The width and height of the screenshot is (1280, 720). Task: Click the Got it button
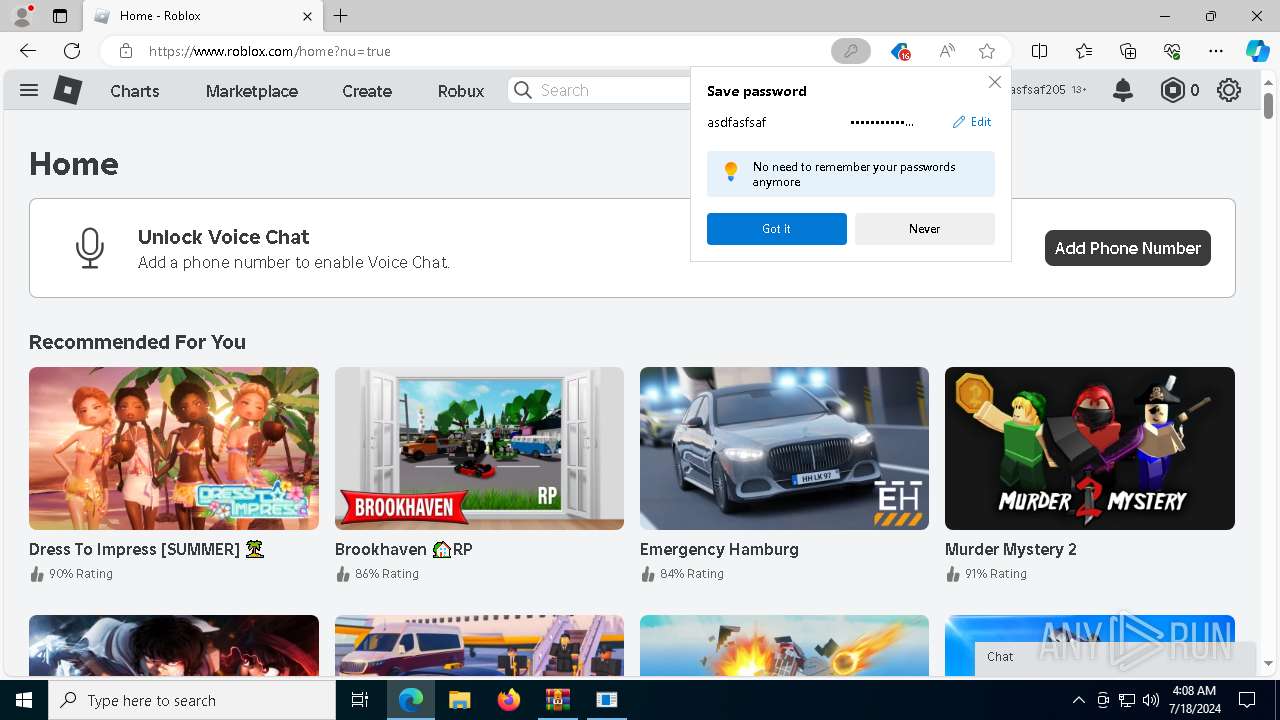pos(777,229)
